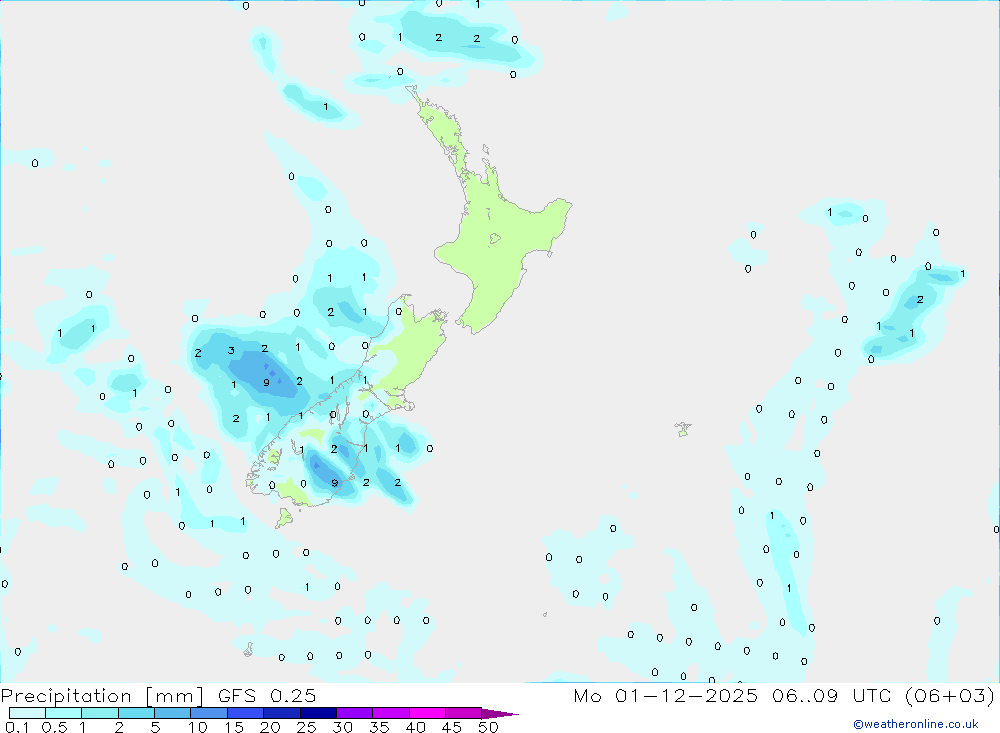Click the legend scale label 0.1

pos(17,727)
